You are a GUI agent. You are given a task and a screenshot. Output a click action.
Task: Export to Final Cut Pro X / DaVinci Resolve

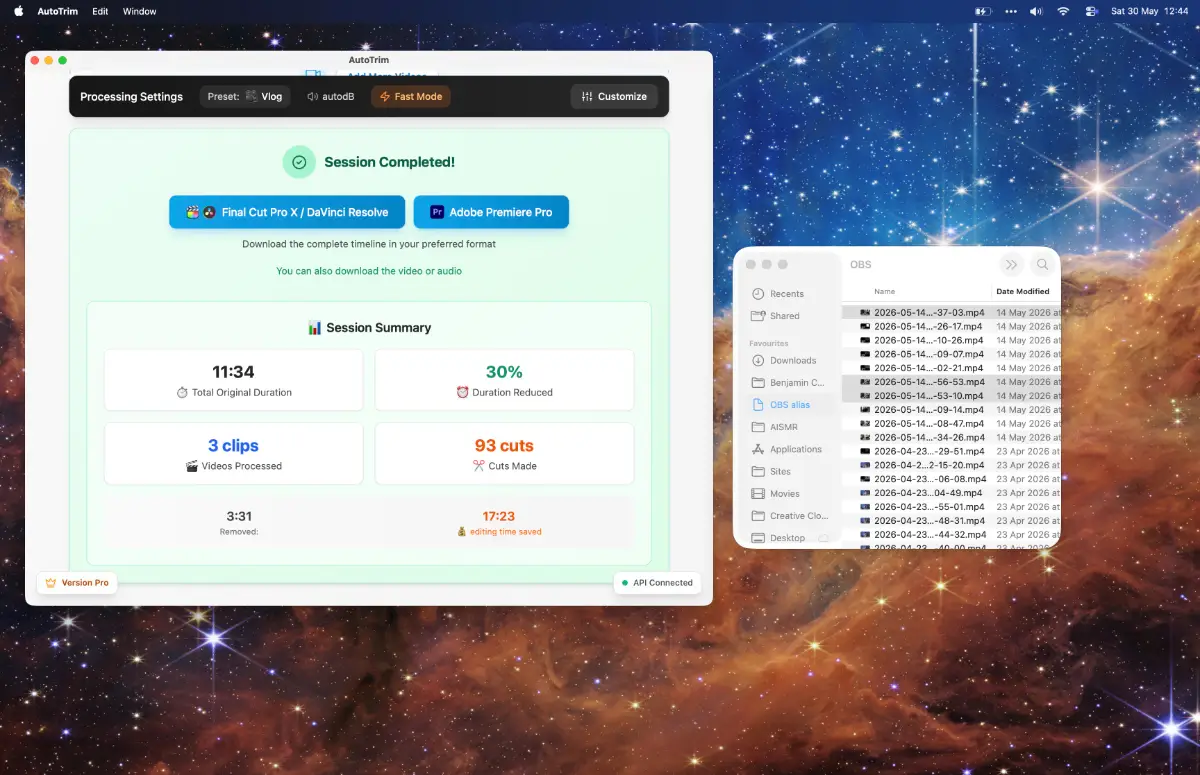click(287, 212)
